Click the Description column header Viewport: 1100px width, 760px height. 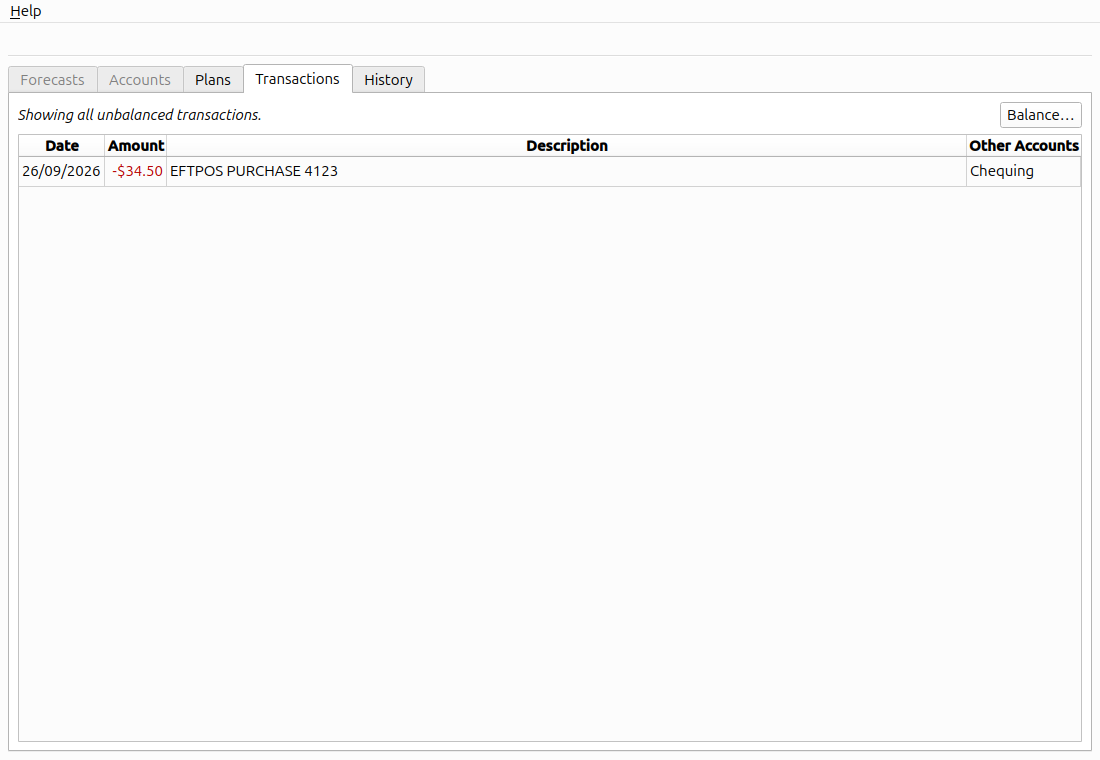tap(567, 145)
